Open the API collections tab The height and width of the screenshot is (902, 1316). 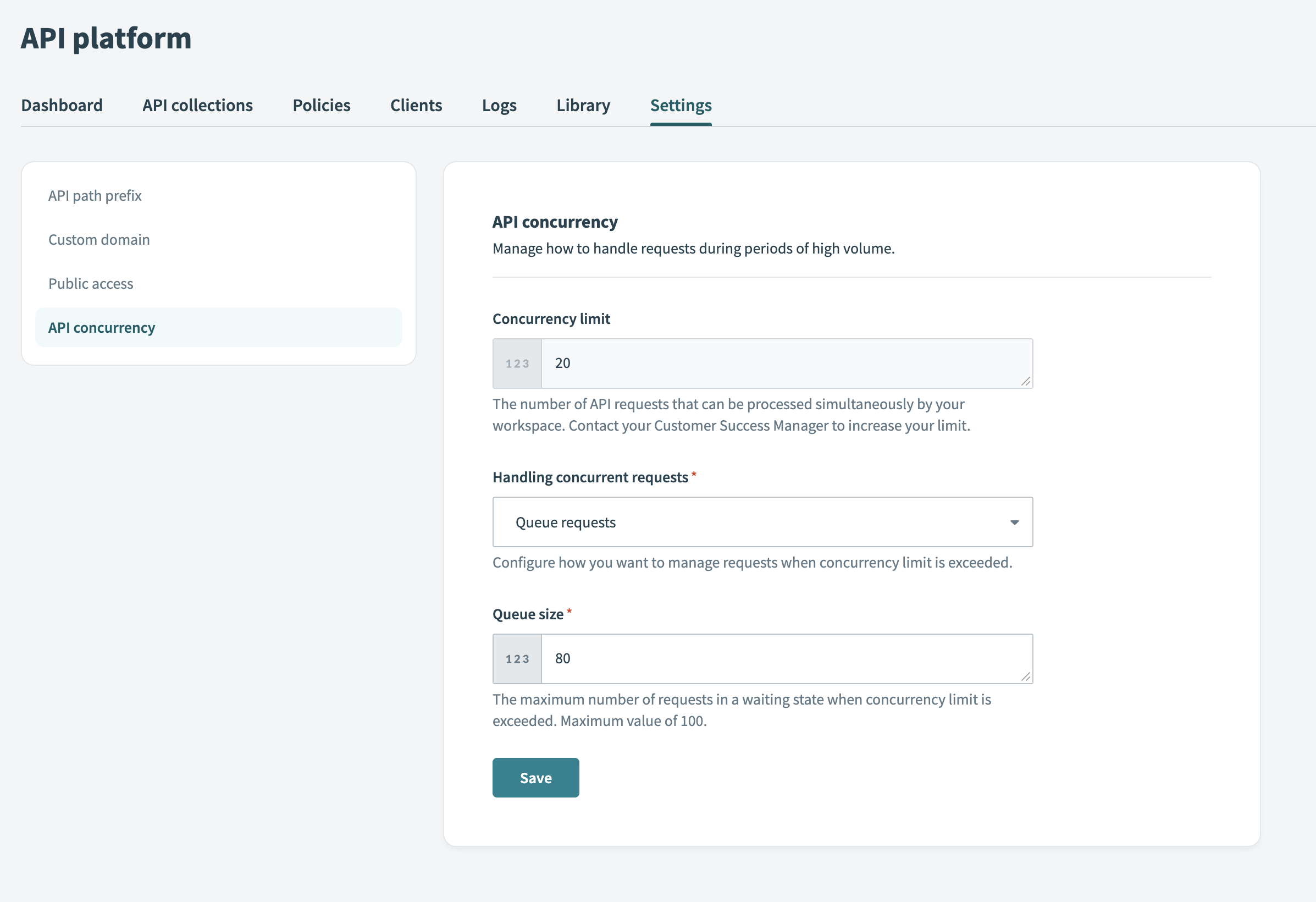(197, 105)
